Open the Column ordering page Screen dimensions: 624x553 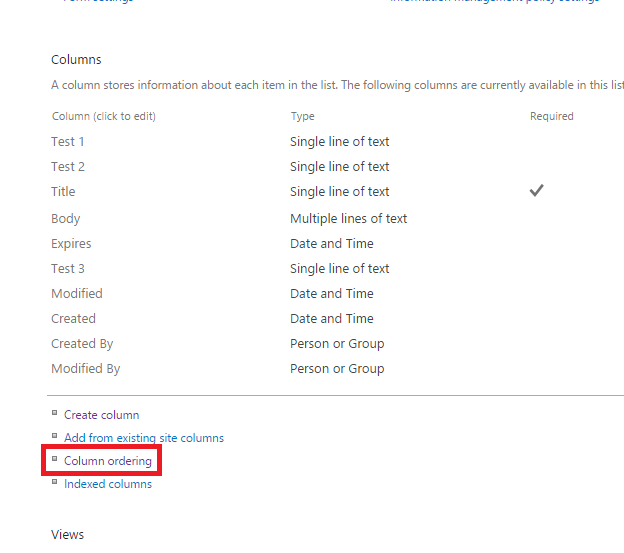[108, 461]
